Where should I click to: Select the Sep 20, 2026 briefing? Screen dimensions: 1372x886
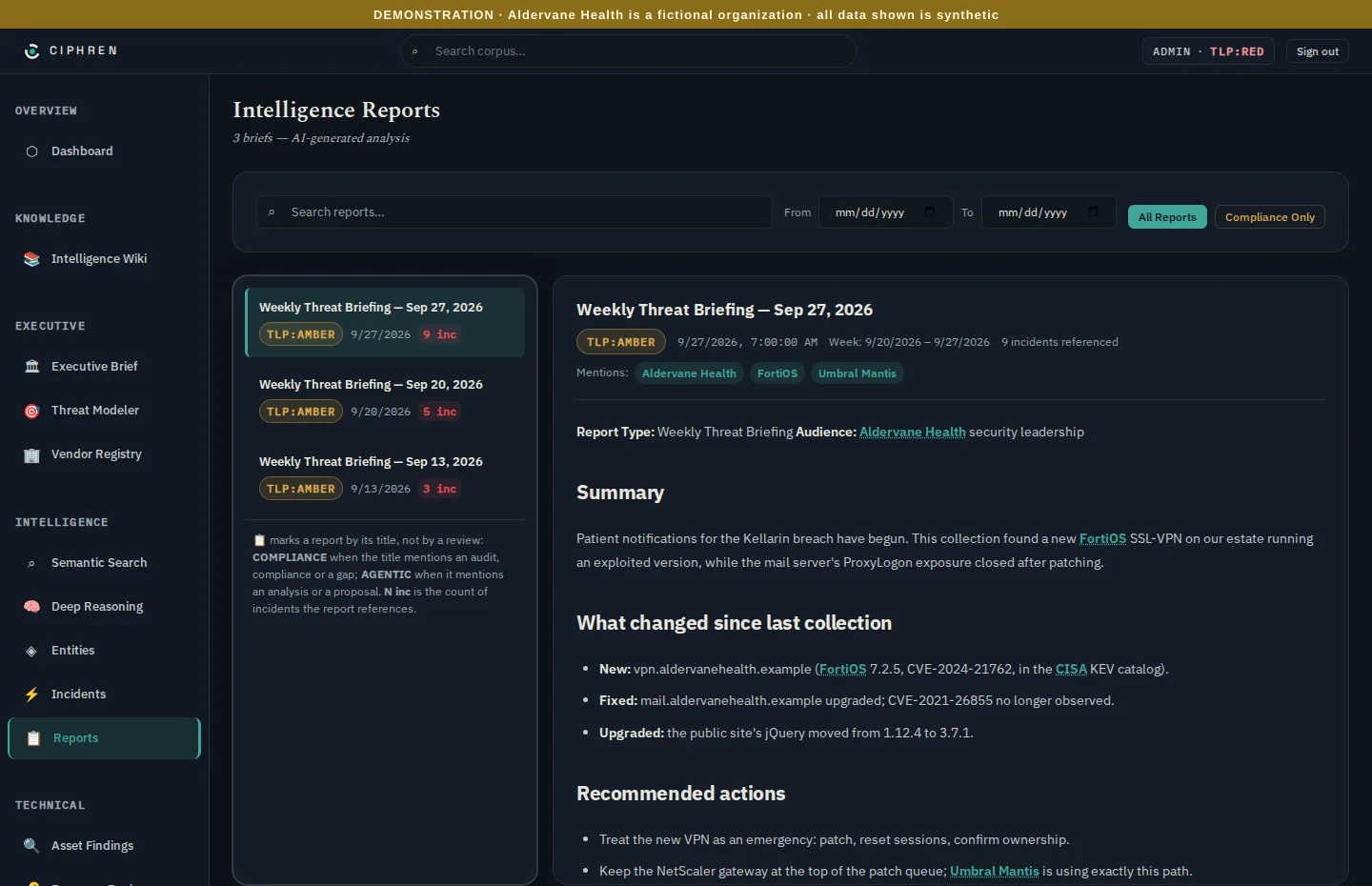pyautogui.click(x=385, y=398)
